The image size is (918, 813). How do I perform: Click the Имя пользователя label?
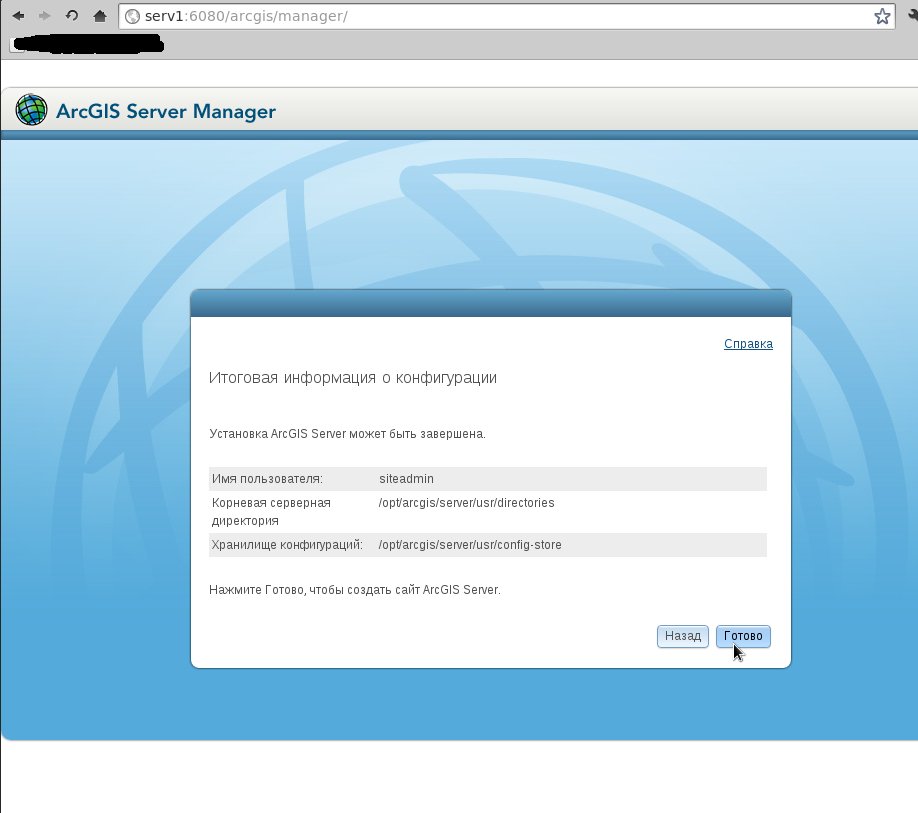click(267, 479)
